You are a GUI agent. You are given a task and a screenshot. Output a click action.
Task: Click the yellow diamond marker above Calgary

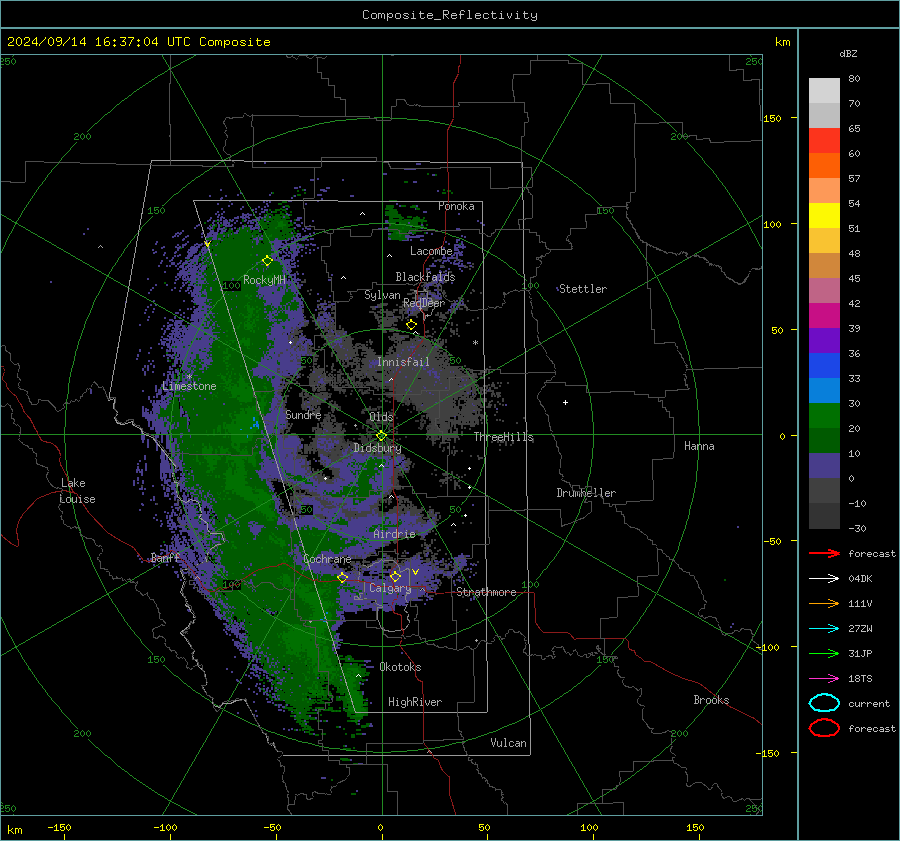(395, 576)
